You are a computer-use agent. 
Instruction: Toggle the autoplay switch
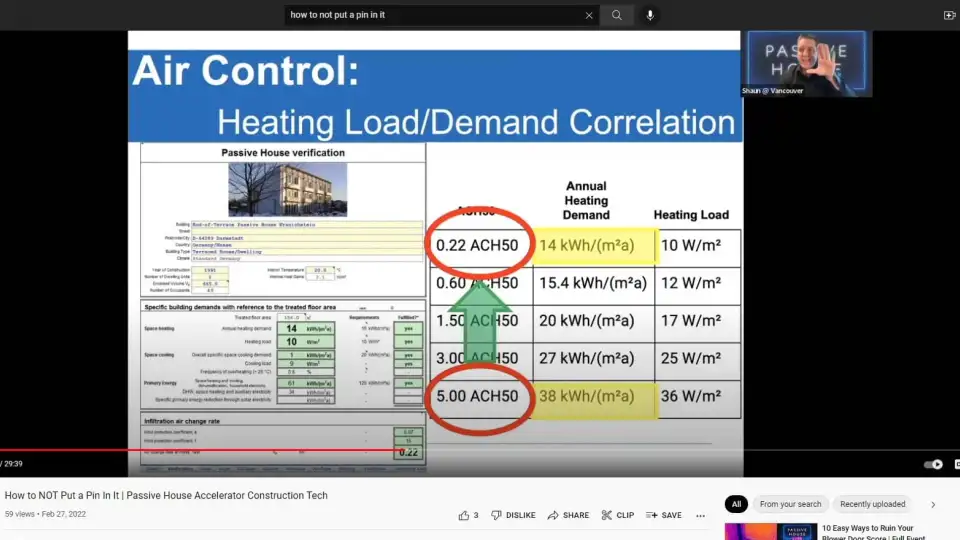(932, 464)
